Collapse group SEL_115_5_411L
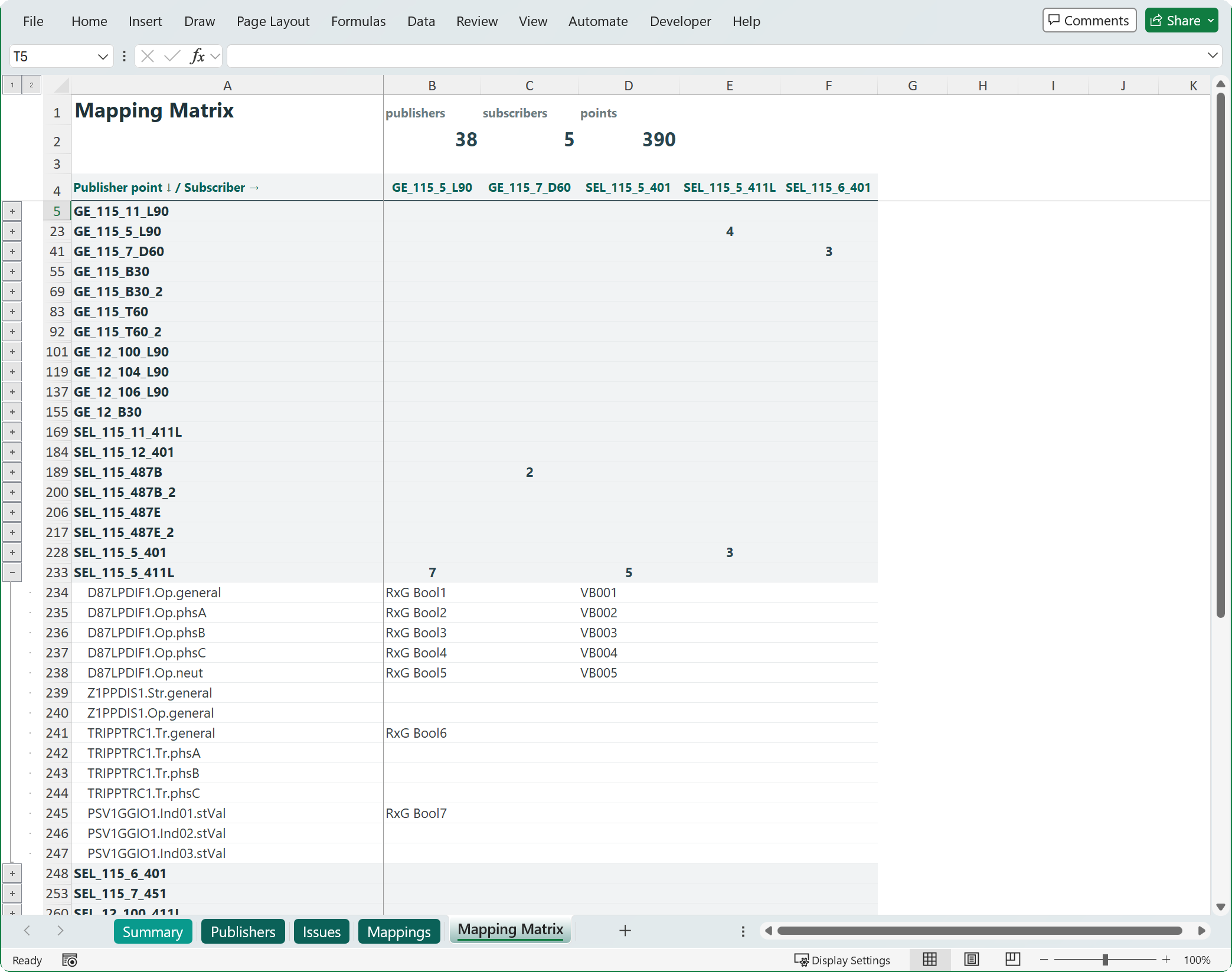This screenshot has height=972, width=1232. (12, 572)
